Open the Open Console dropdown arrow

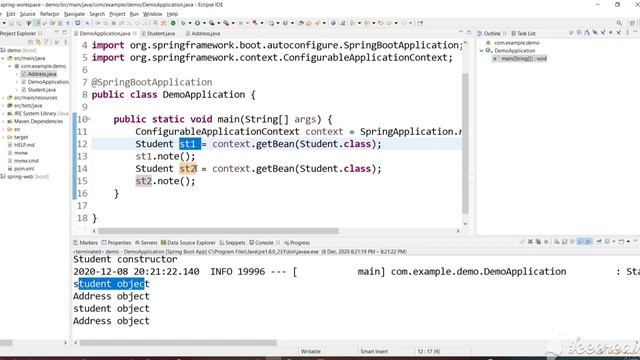(628, 242)
